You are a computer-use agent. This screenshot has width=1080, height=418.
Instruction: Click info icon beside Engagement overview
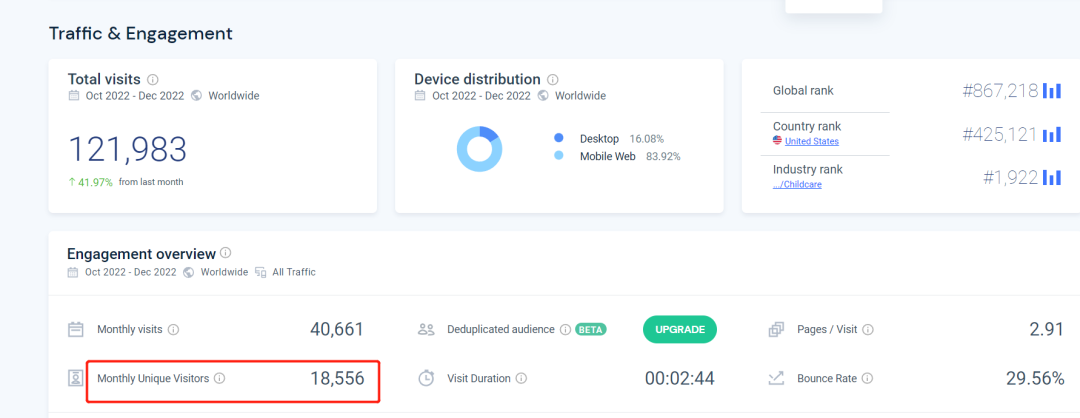[x=225, y=253]
